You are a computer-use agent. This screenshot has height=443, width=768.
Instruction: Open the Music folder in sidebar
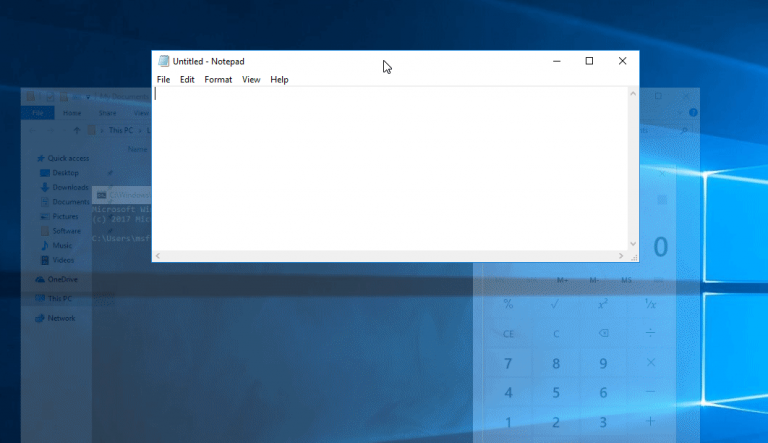pyautogui.click(x=62, y=246)
